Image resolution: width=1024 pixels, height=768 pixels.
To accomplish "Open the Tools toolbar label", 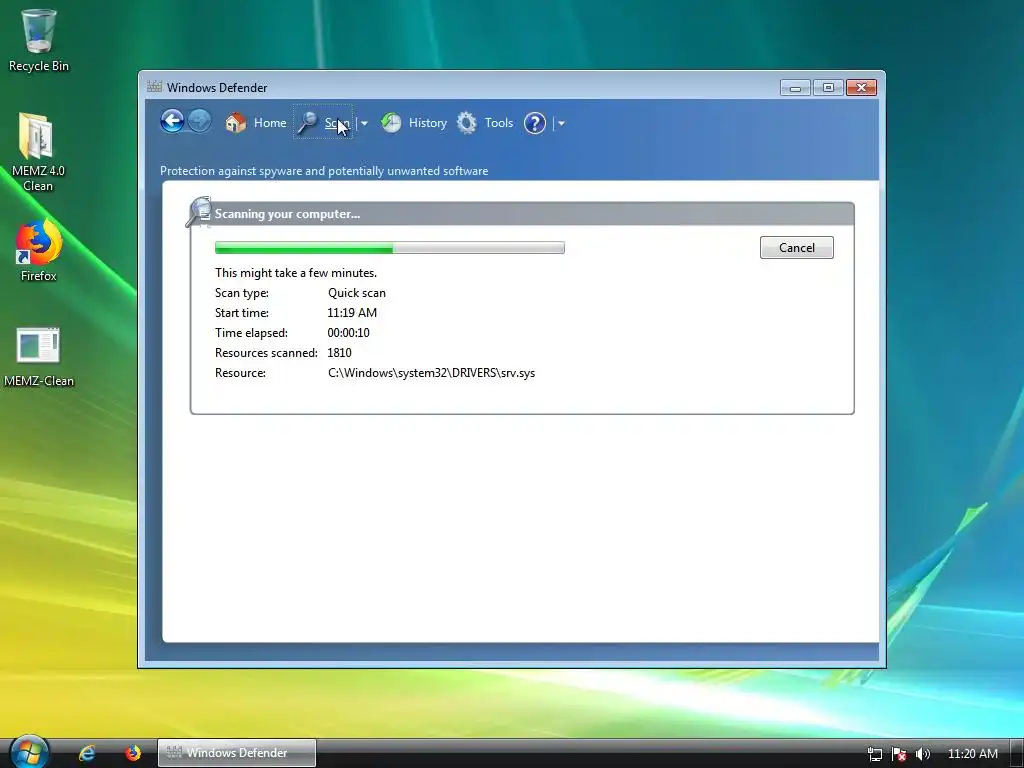I will [499, 123].
